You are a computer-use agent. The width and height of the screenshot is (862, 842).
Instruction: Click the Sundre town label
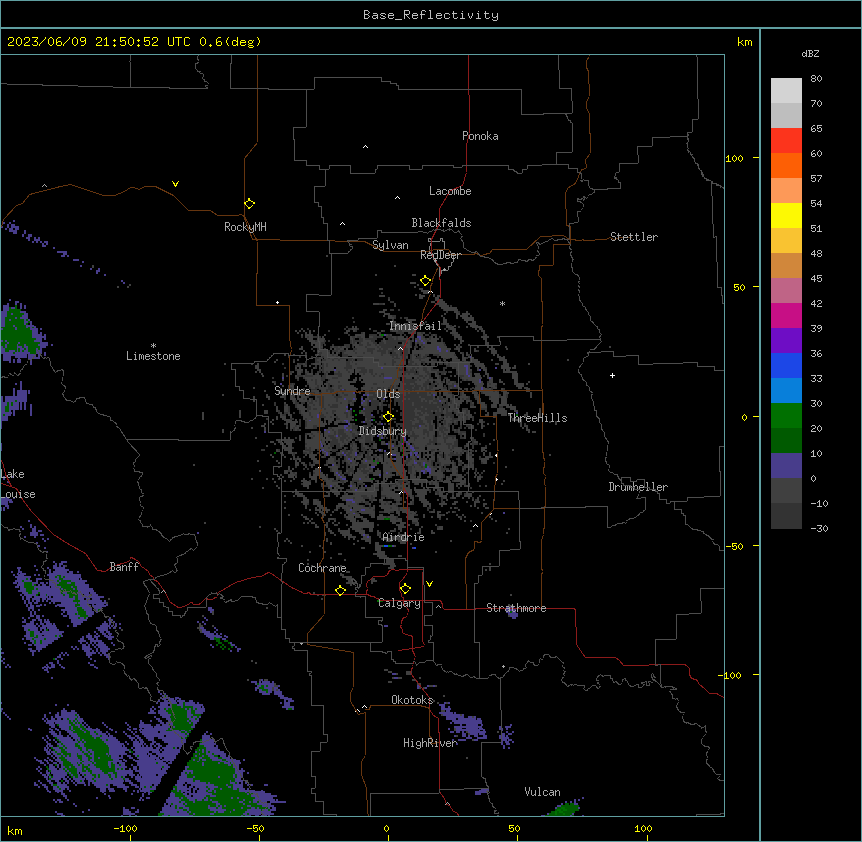tap(292, 391)
